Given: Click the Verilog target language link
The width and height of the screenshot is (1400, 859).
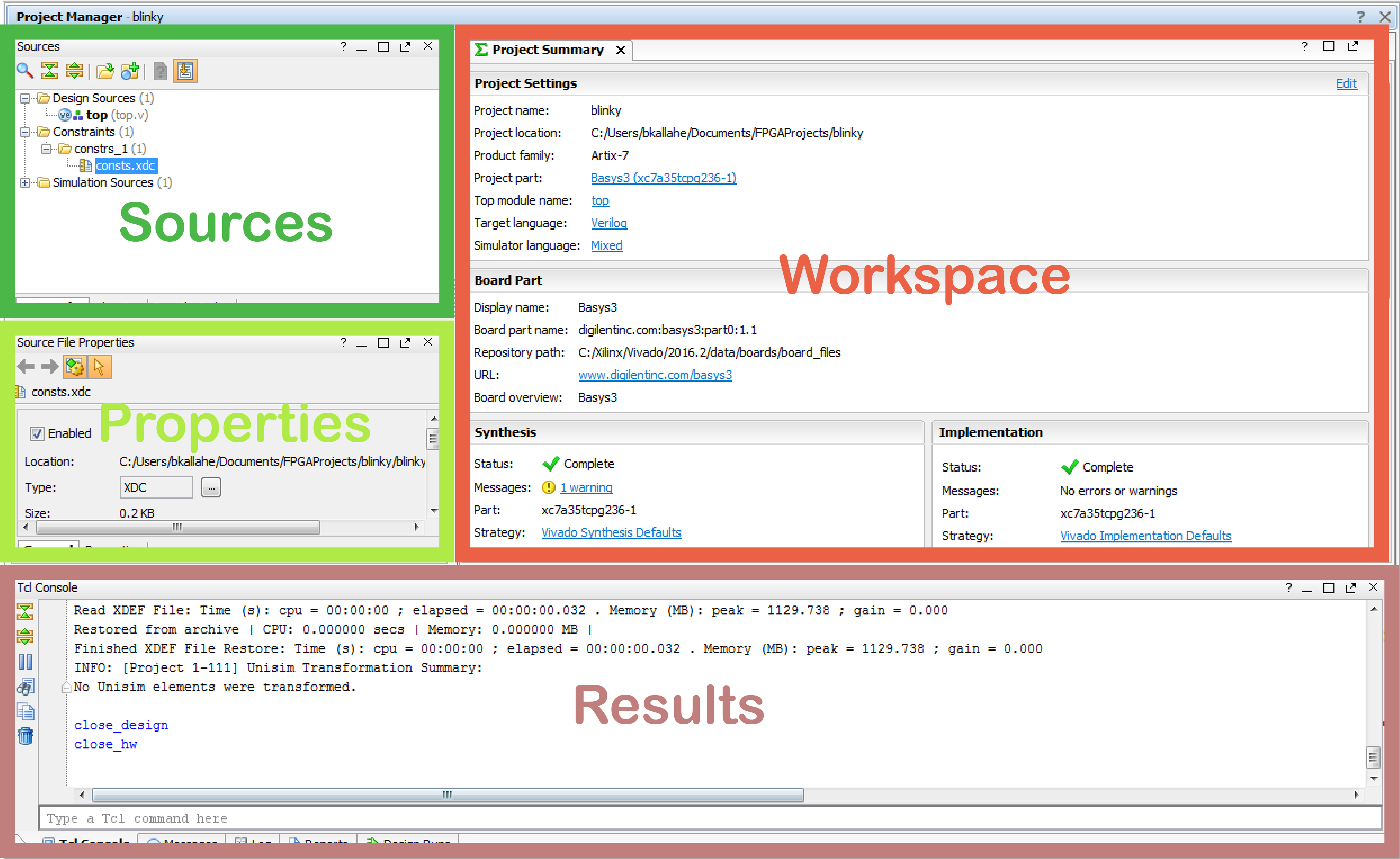Looking at the screenshot, I should click(x=609, y=223).
